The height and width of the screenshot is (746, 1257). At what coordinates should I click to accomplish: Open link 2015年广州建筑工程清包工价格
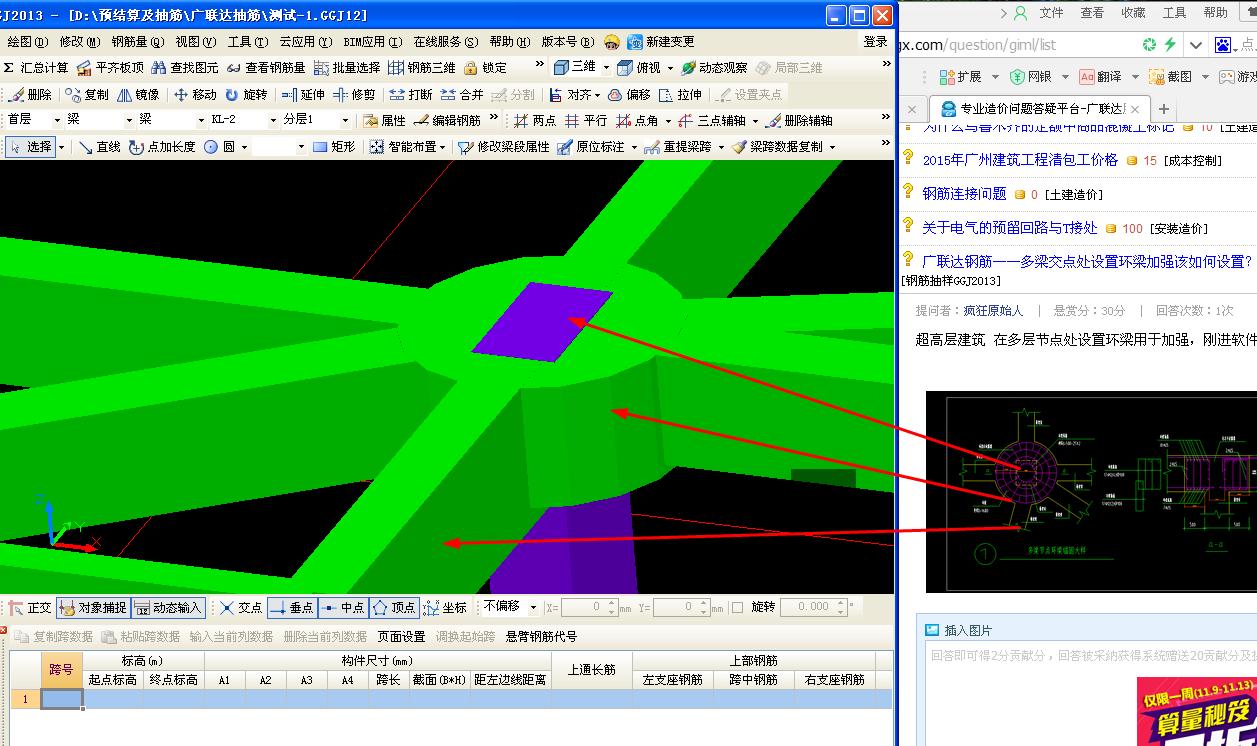click(1020, 160)
